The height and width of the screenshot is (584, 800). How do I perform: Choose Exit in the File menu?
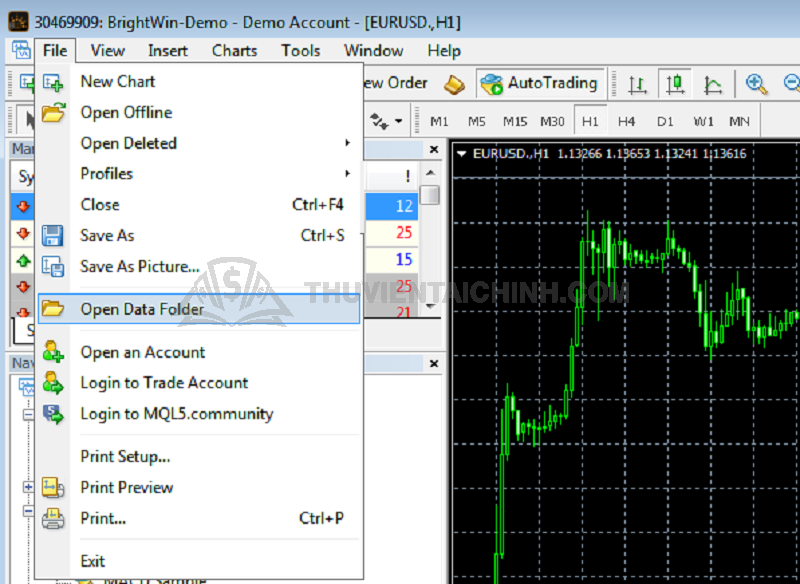(x=199, y=561)
